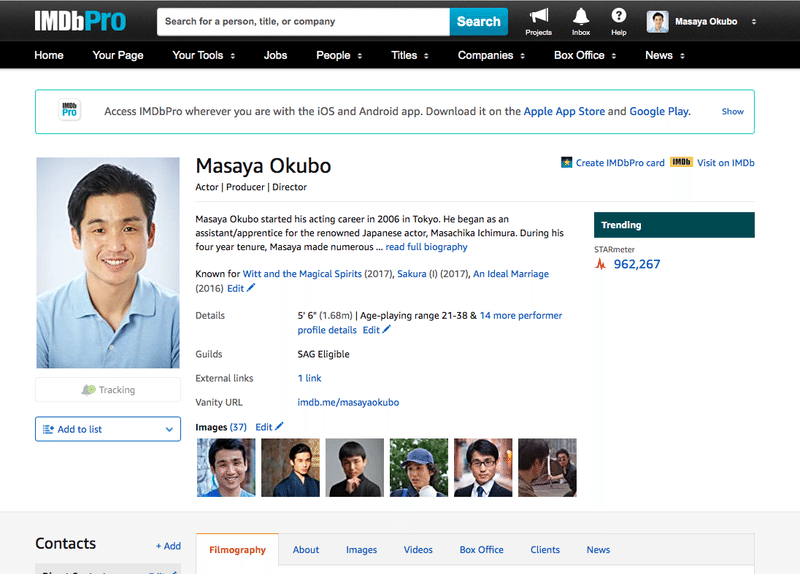Click the main profile headshot photo
The height and width of the screenshot is (574, 800).
tap(108, 263)
